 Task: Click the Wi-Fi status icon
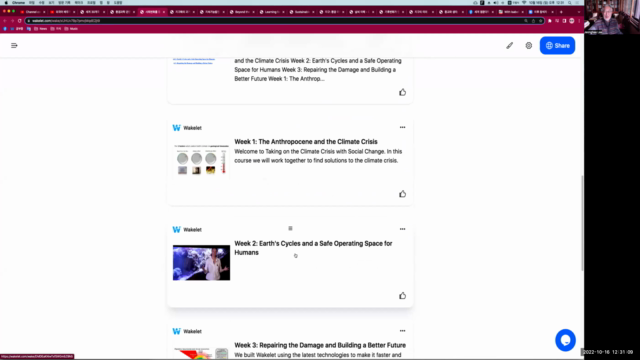[524, 2]
